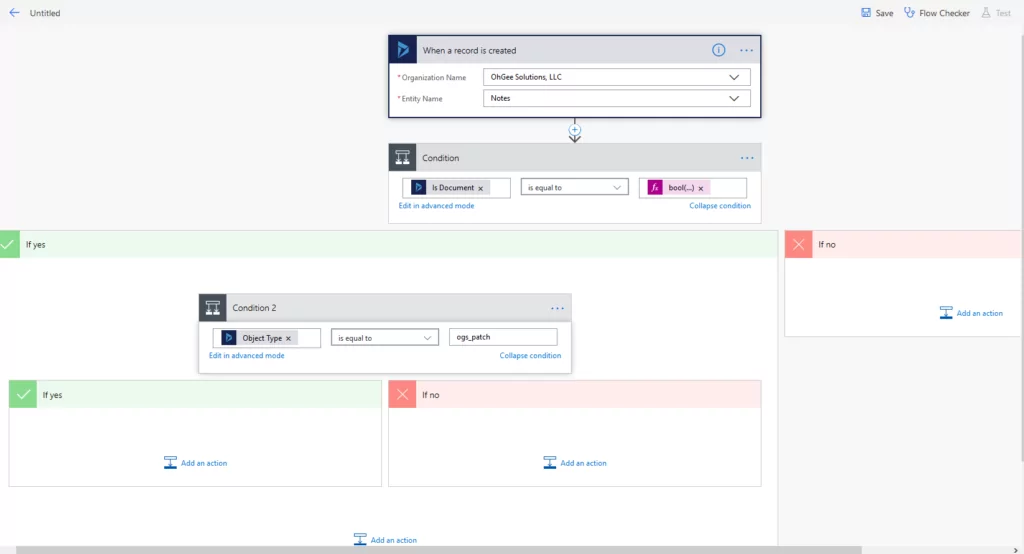Run Test from the toolbar

click(996, 13)
